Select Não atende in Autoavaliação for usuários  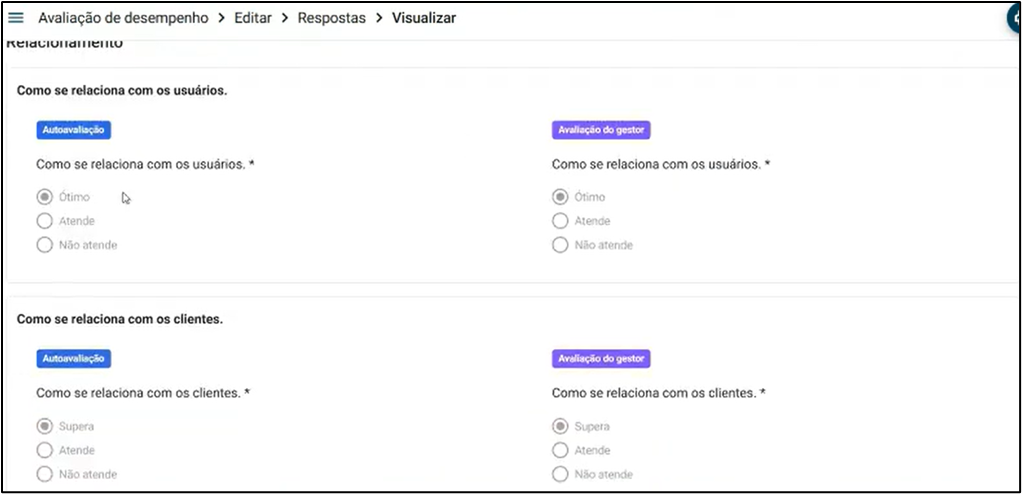point(44,245)
